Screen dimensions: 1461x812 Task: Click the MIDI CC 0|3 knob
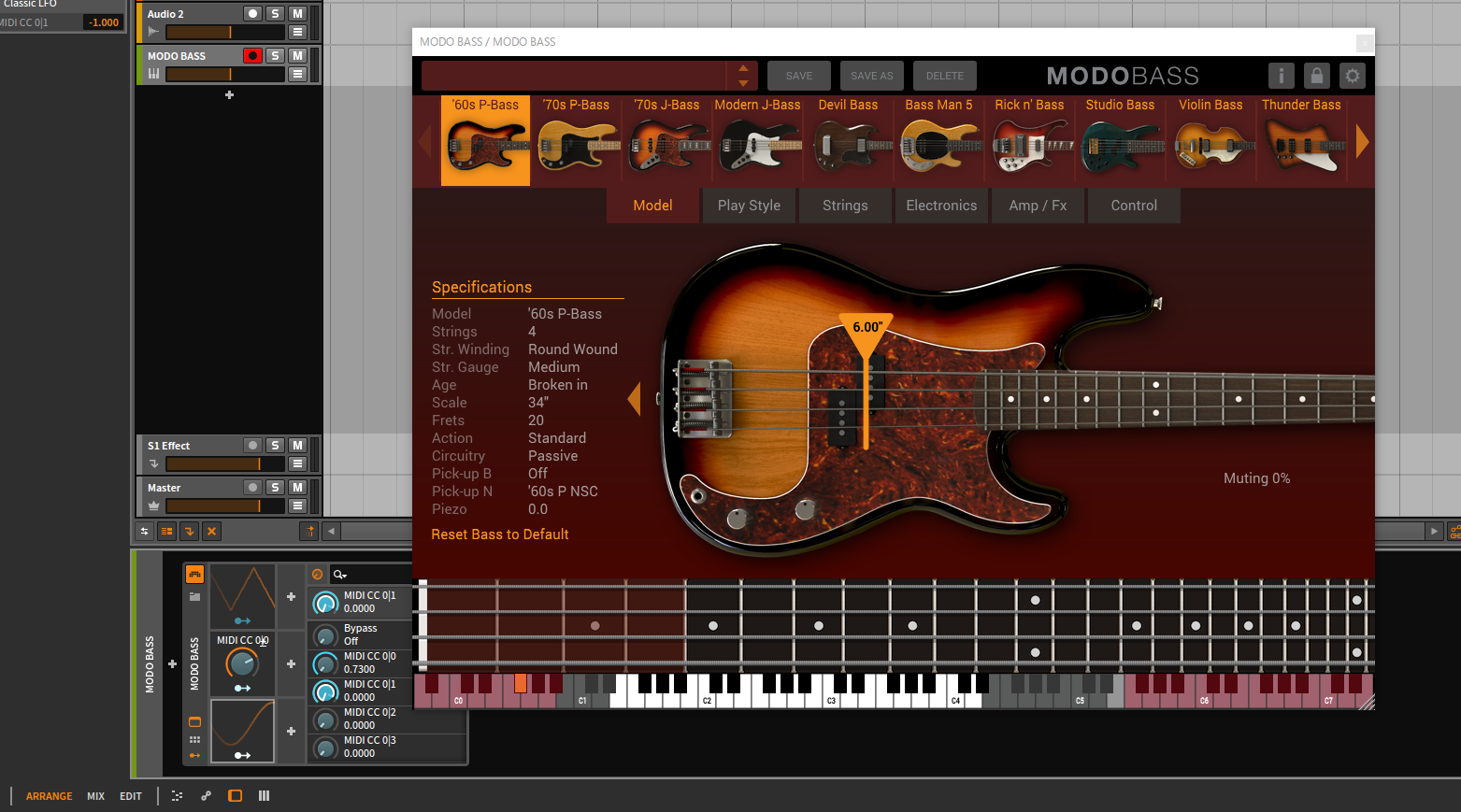(325, 748)
